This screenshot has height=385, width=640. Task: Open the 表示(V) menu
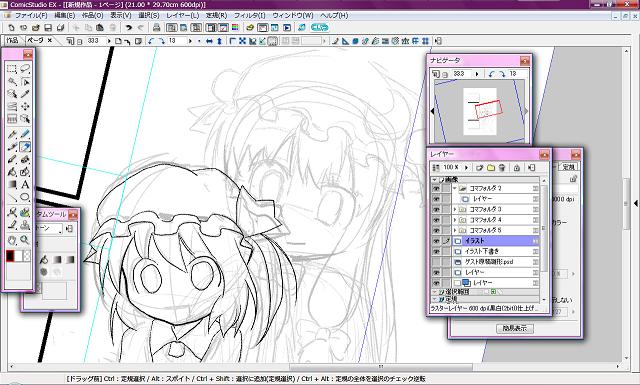click(x=120, y=15)
